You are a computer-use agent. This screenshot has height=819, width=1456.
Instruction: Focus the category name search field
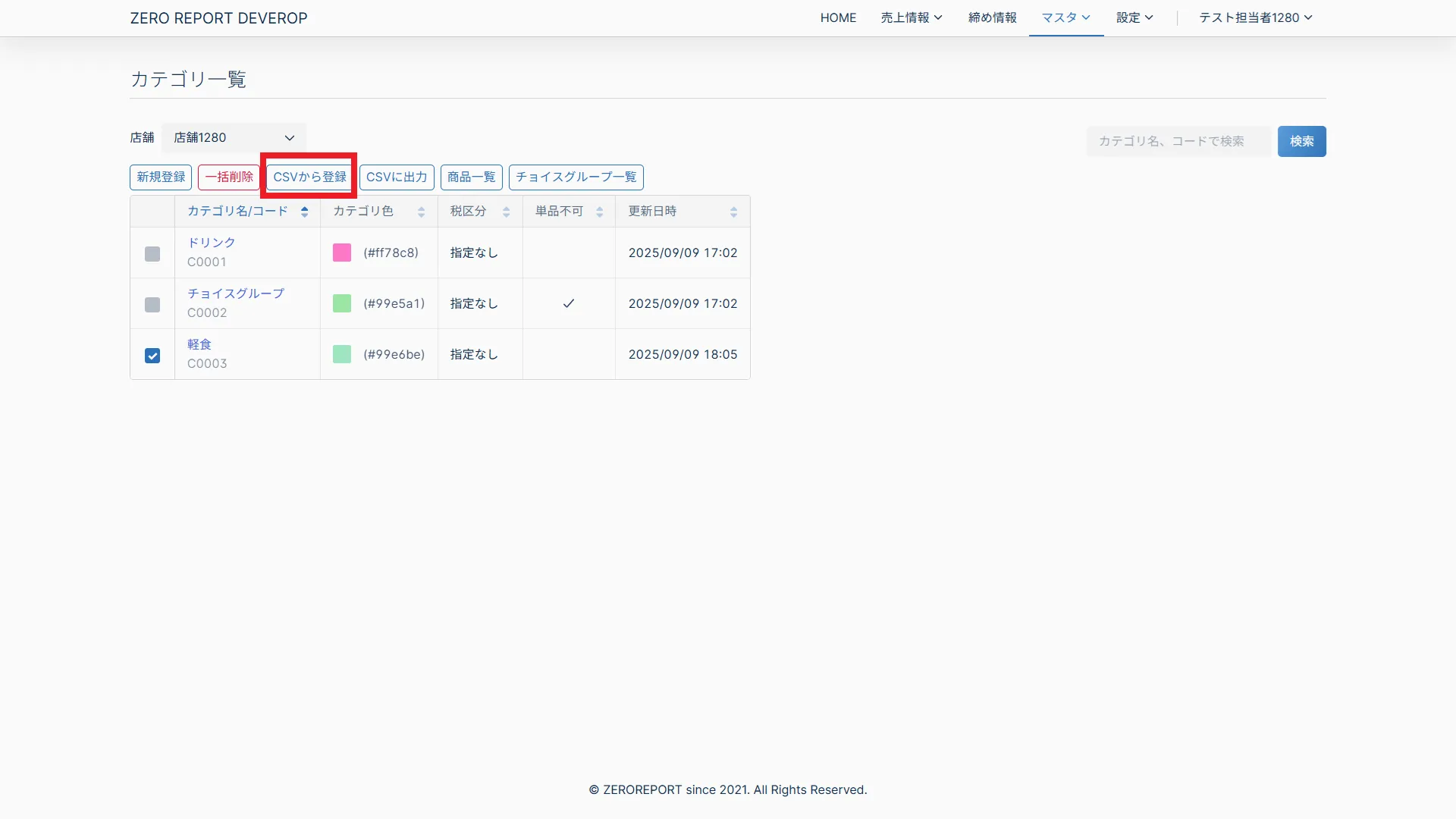click(1178, 141)
